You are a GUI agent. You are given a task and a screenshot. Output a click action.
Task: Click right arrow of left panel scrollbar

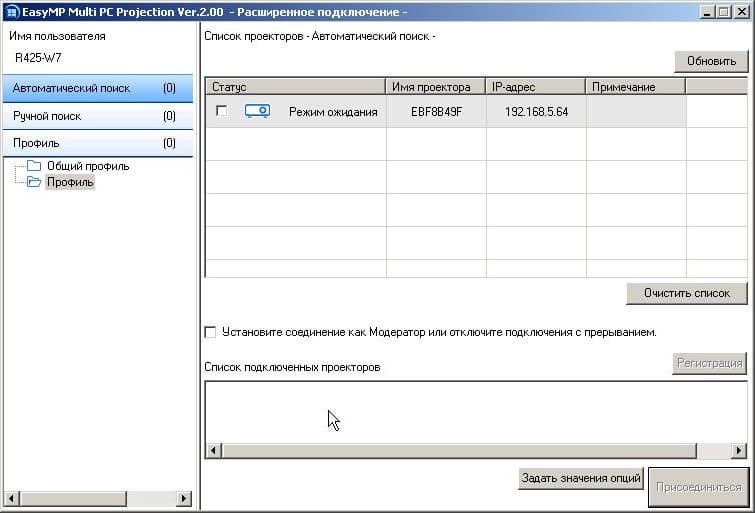(183, 498)
